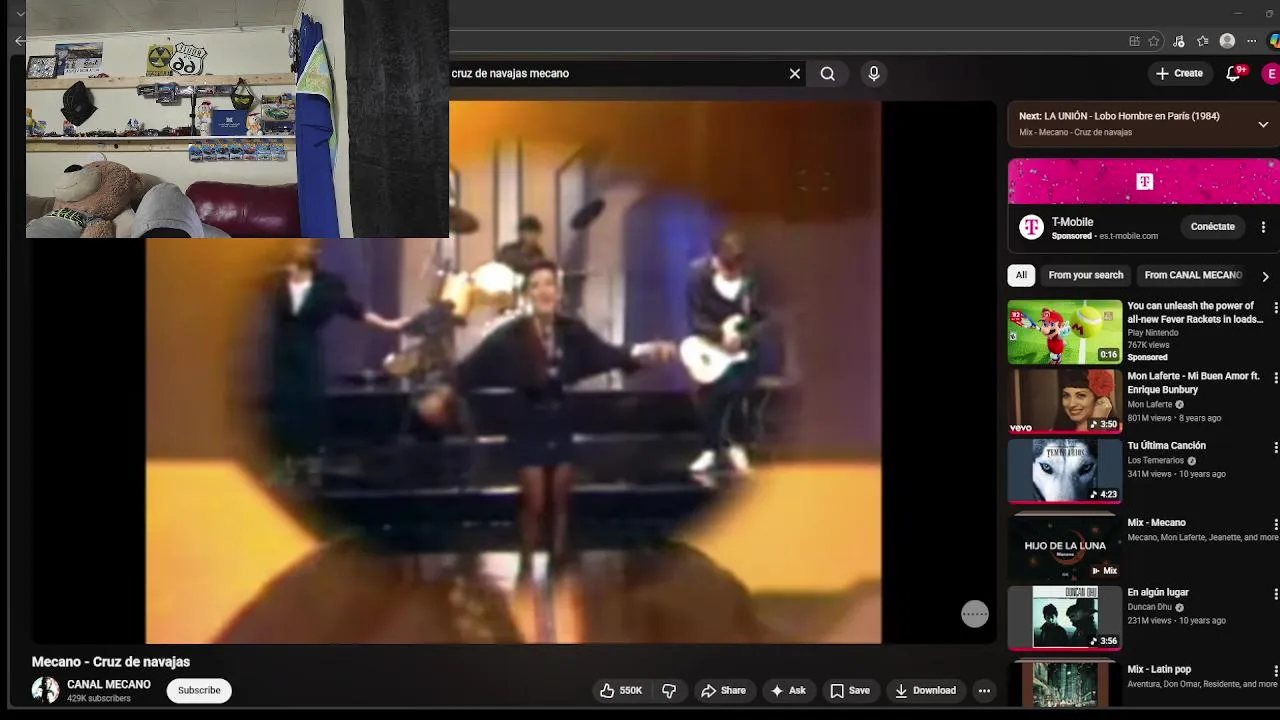Like the video with the 550K thumbs-up
1280x720 pixels.
coord(621,690)
